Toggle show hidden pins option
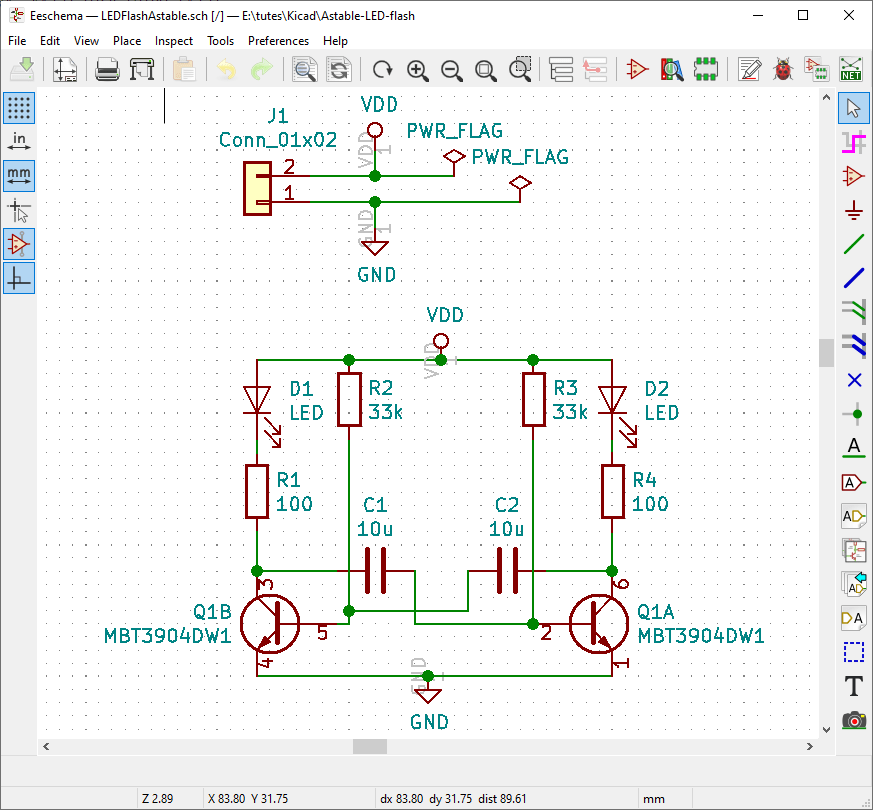Screen dimensions: 873x810 19,244
